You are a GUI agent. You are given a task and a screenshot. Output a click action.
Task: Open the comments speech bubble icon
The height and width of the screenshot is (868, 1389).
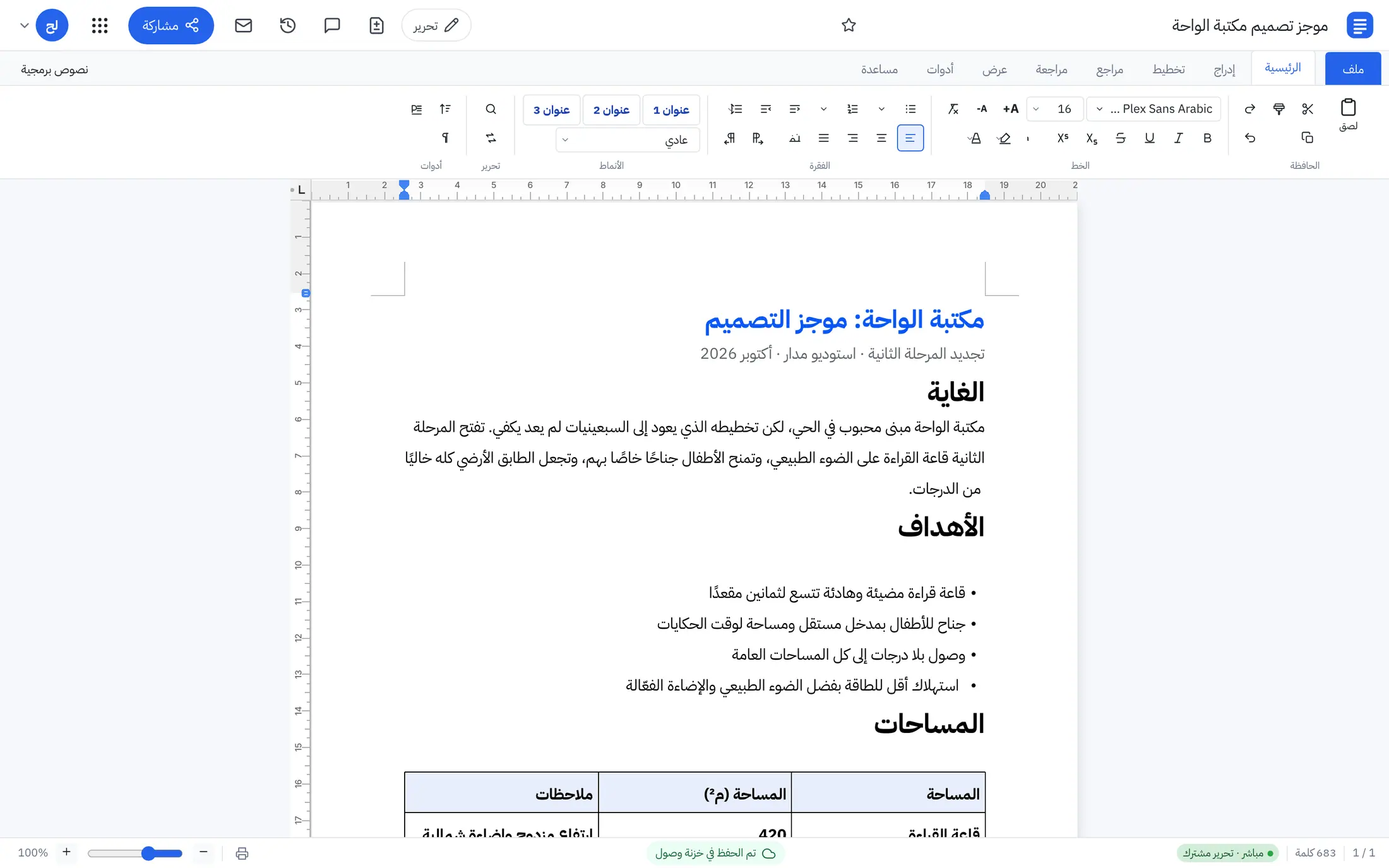[x=332, y=25]
